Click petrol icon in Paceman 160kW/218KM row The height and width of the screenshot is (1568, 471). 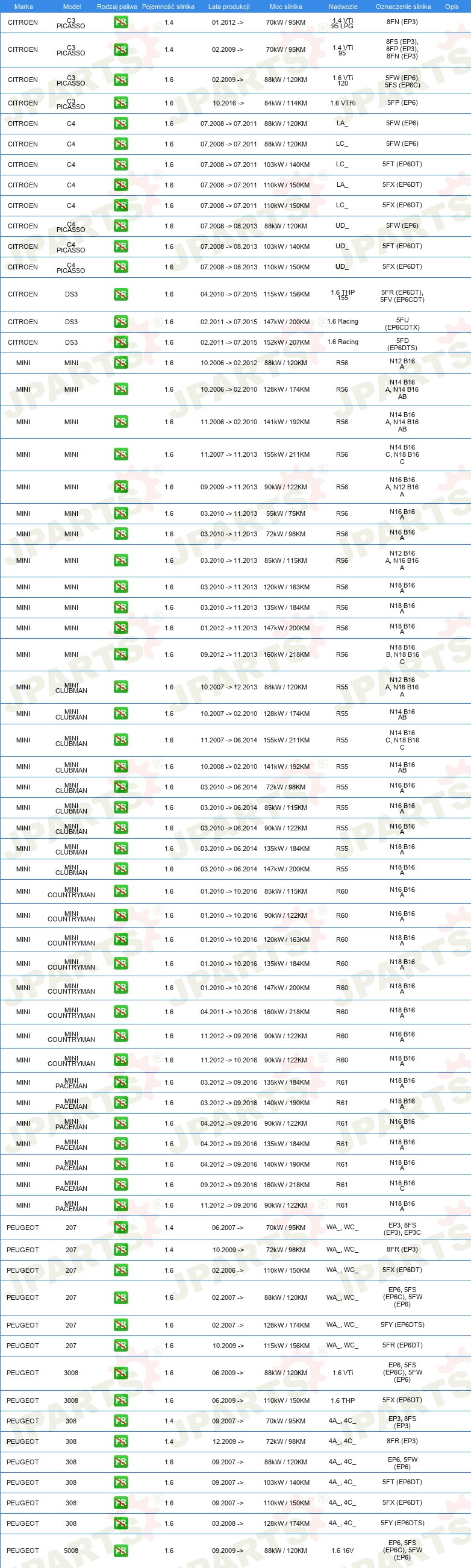click(x=120, y=1185)
